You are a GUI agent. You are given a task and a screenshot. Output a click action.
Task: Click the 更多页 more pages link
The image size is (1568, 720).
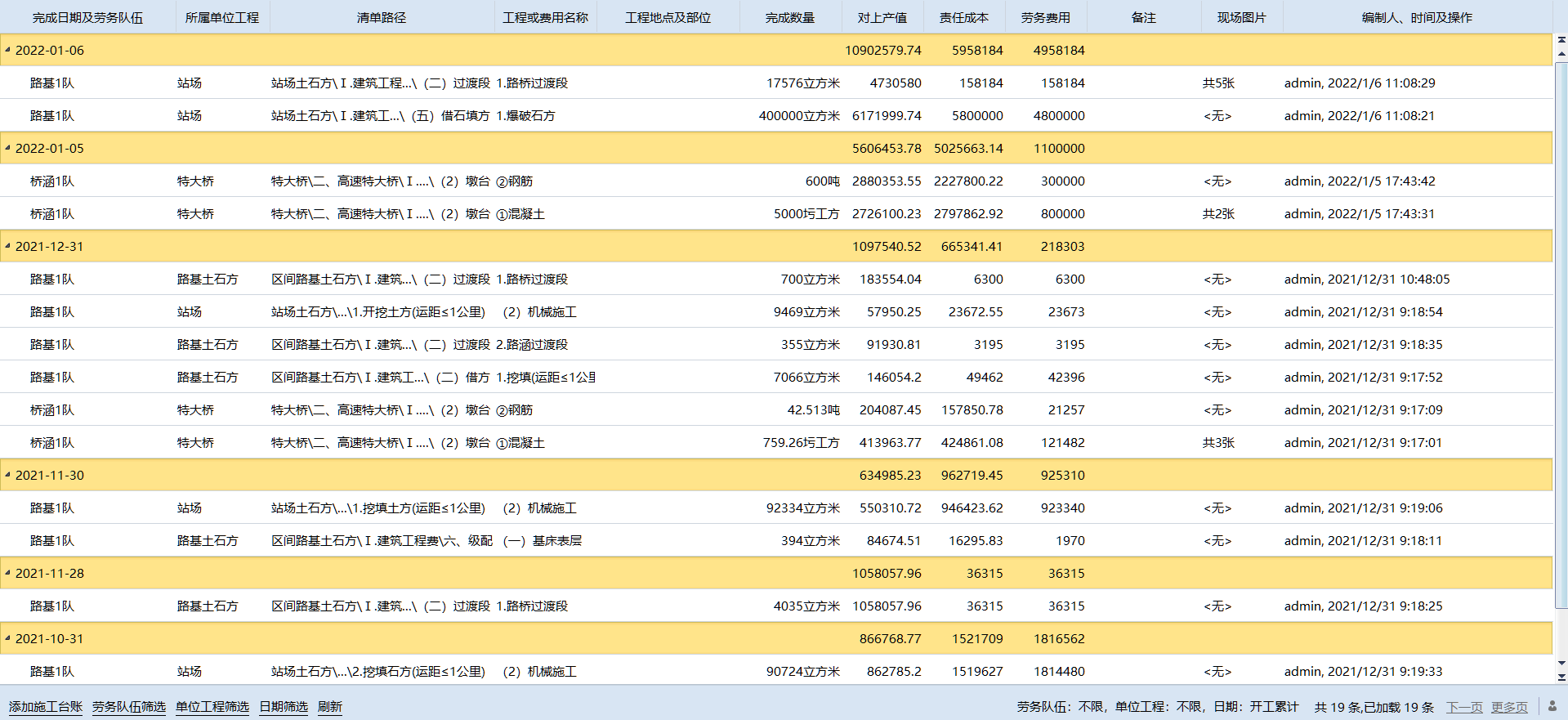click(1509, 707)
